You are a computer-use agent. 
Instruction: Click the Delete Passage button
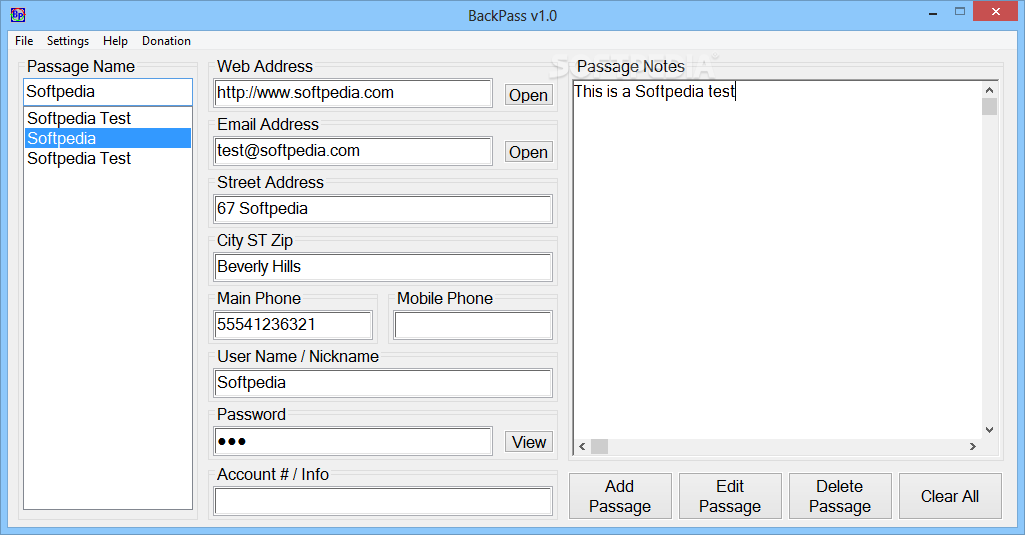coord(839,496)
